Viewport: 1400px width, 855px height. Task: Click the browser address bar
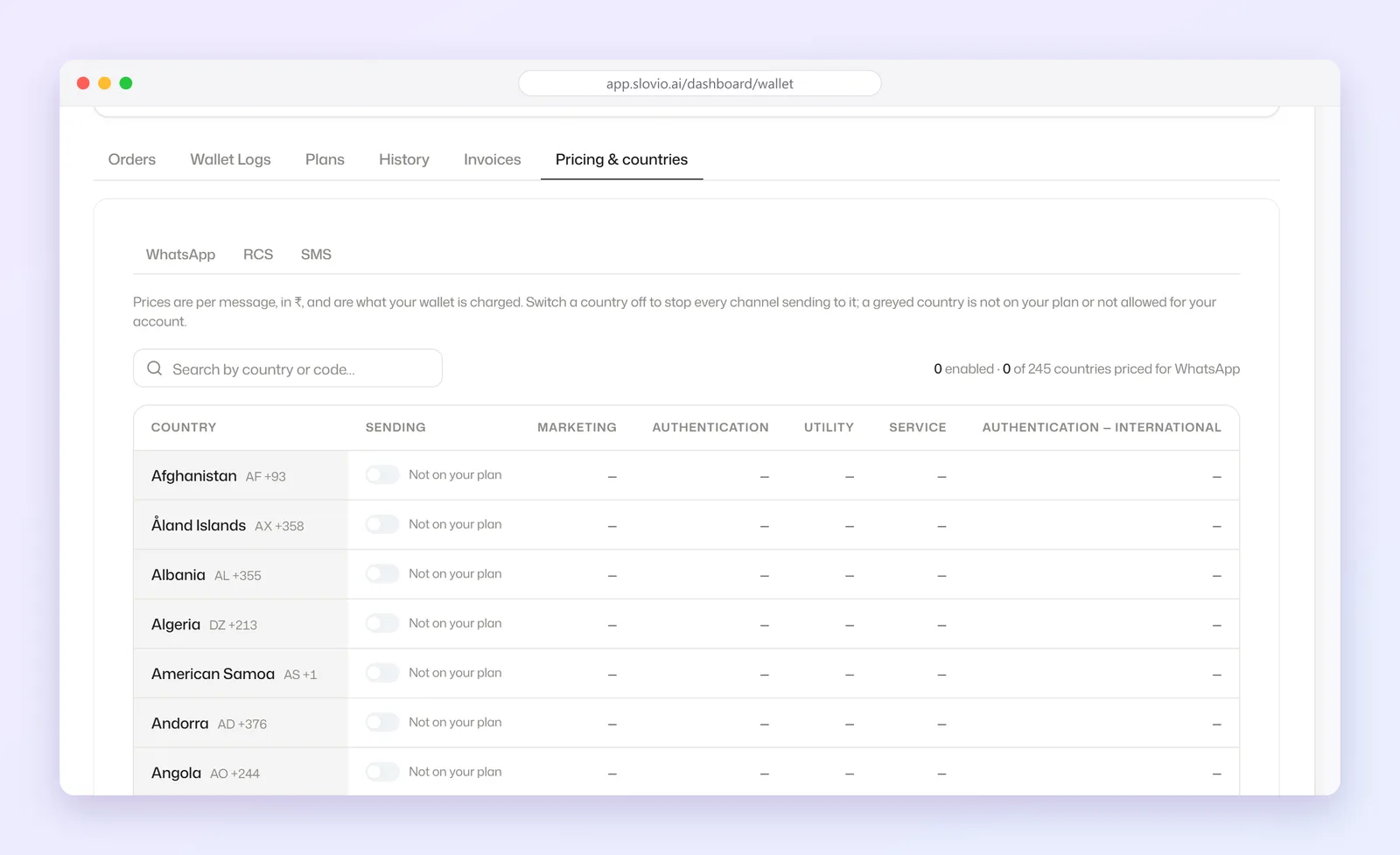point(700,83)
